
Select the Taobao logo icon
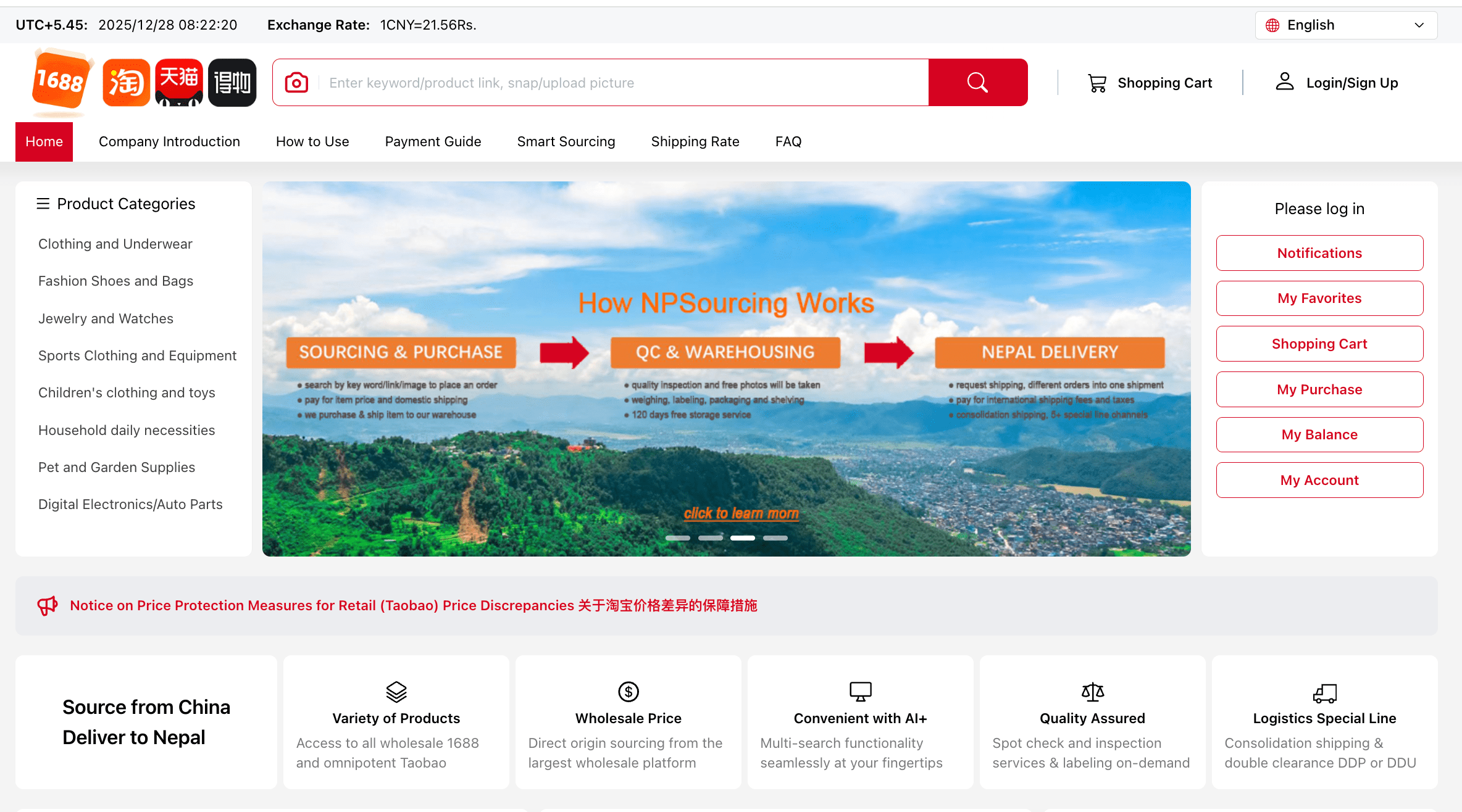pyautogui.click(x=126, y=82)
